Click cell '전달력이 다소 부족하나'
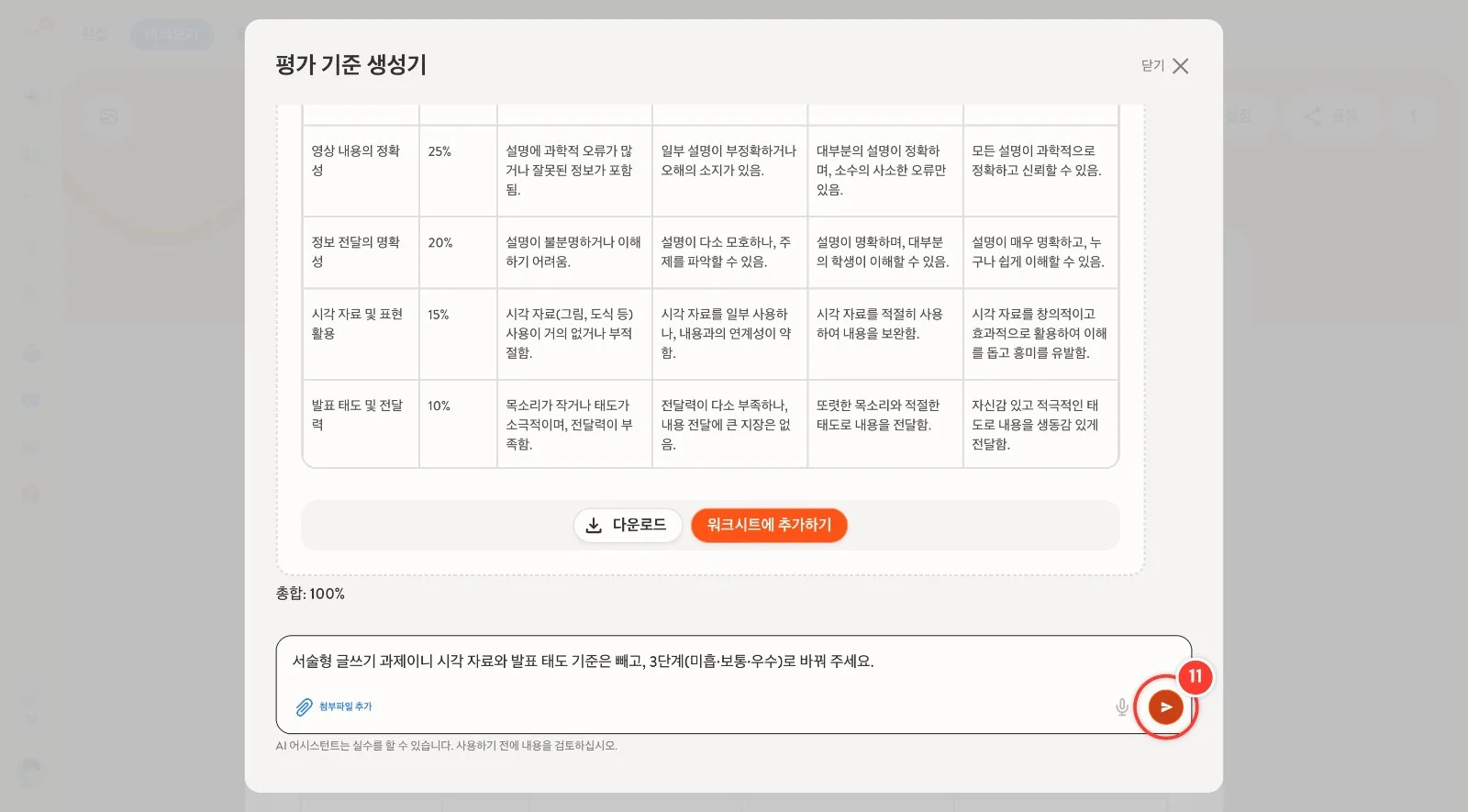The width and height of the screenshot is (1468, 812). [x=729, y=424]
